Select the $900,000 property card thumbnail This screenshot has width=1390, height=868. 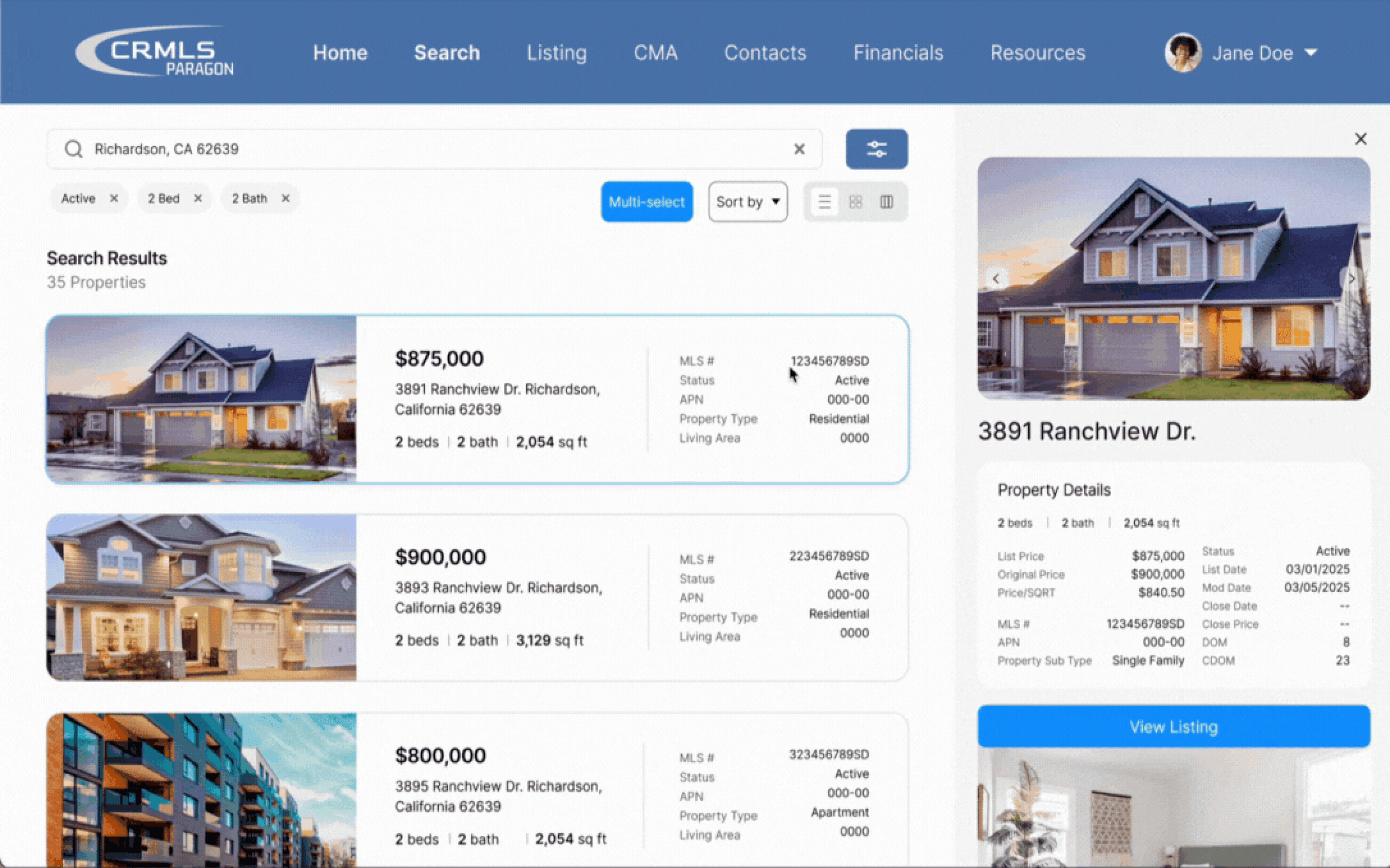tap(201, 598)
